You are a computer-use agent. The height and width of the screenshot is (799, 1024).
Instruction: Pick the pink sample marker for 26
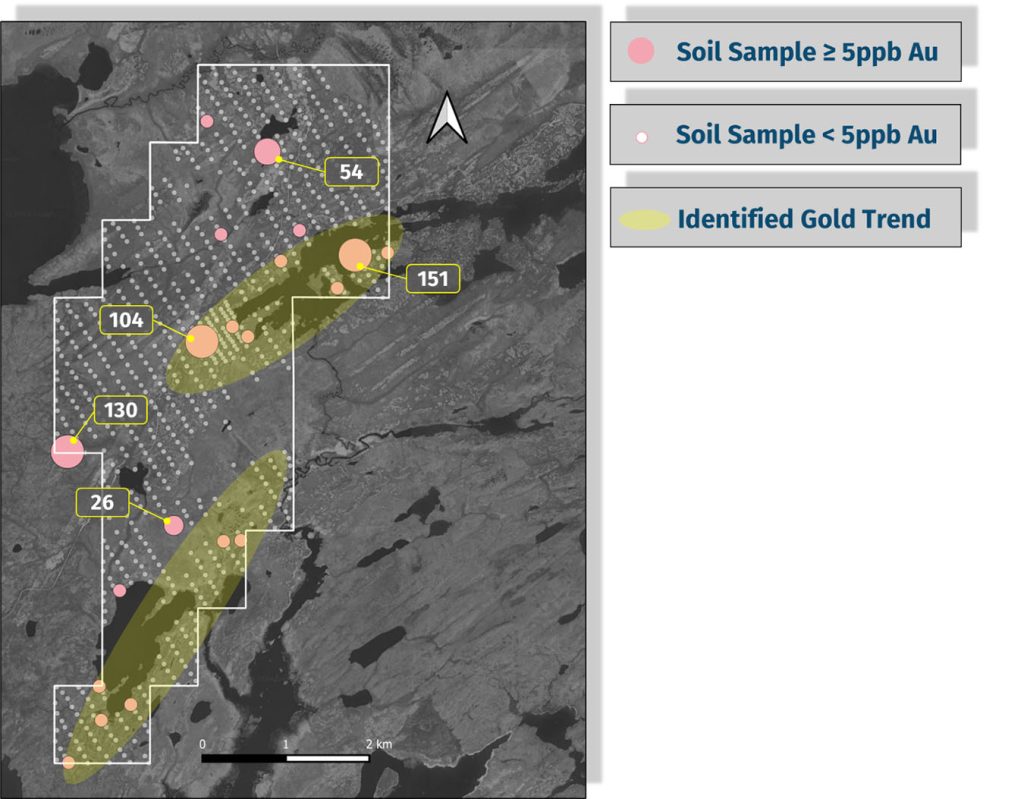tap(173, 525)
